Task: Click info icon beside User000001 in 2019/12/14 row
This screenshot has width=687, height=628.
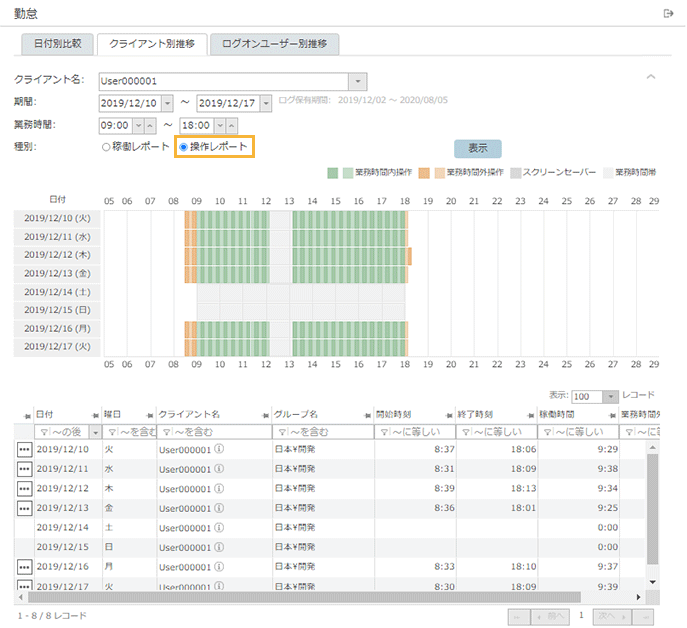Action: (x=219, y=528)
